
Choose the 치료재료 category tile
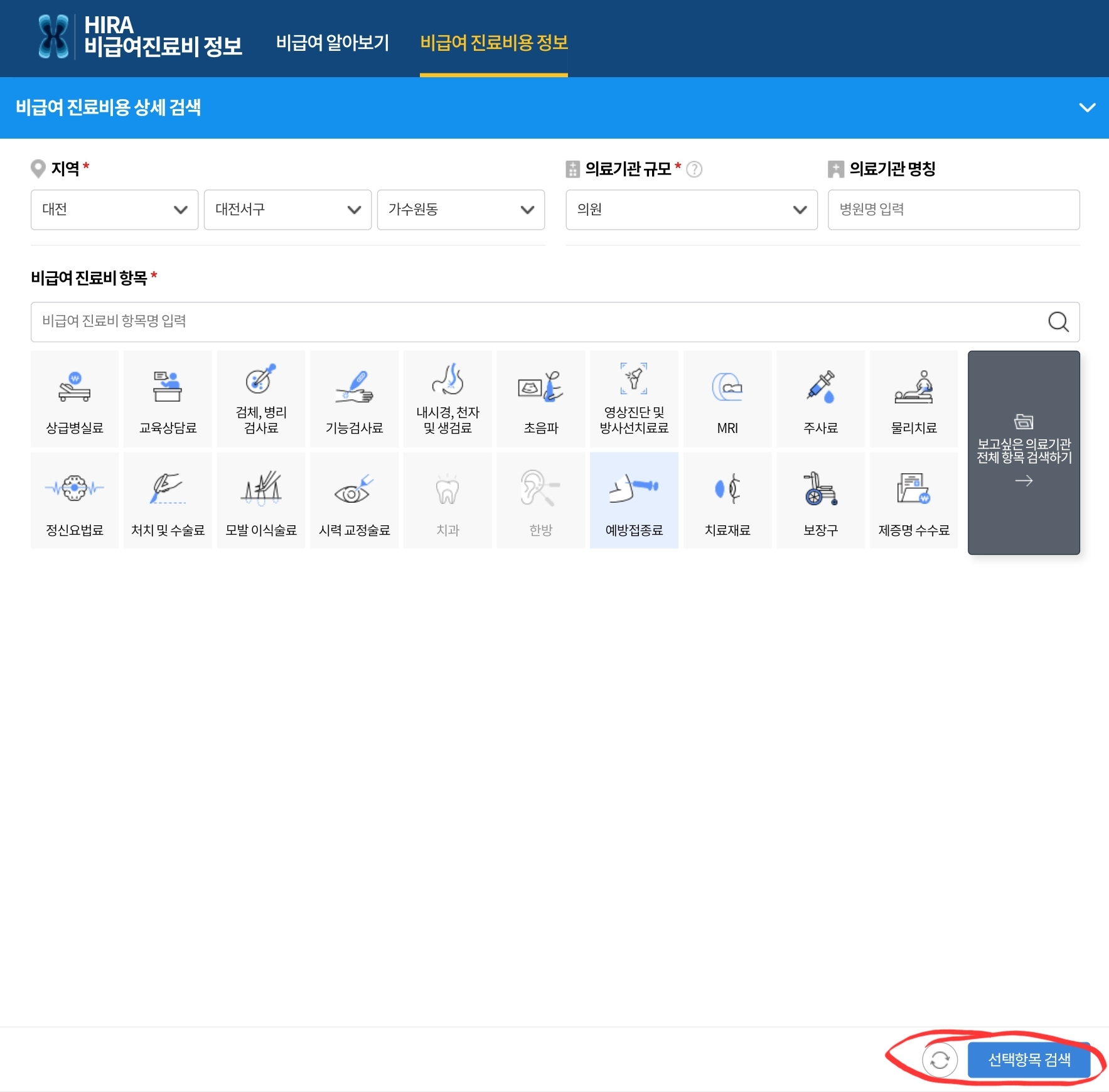coord(727,501)
